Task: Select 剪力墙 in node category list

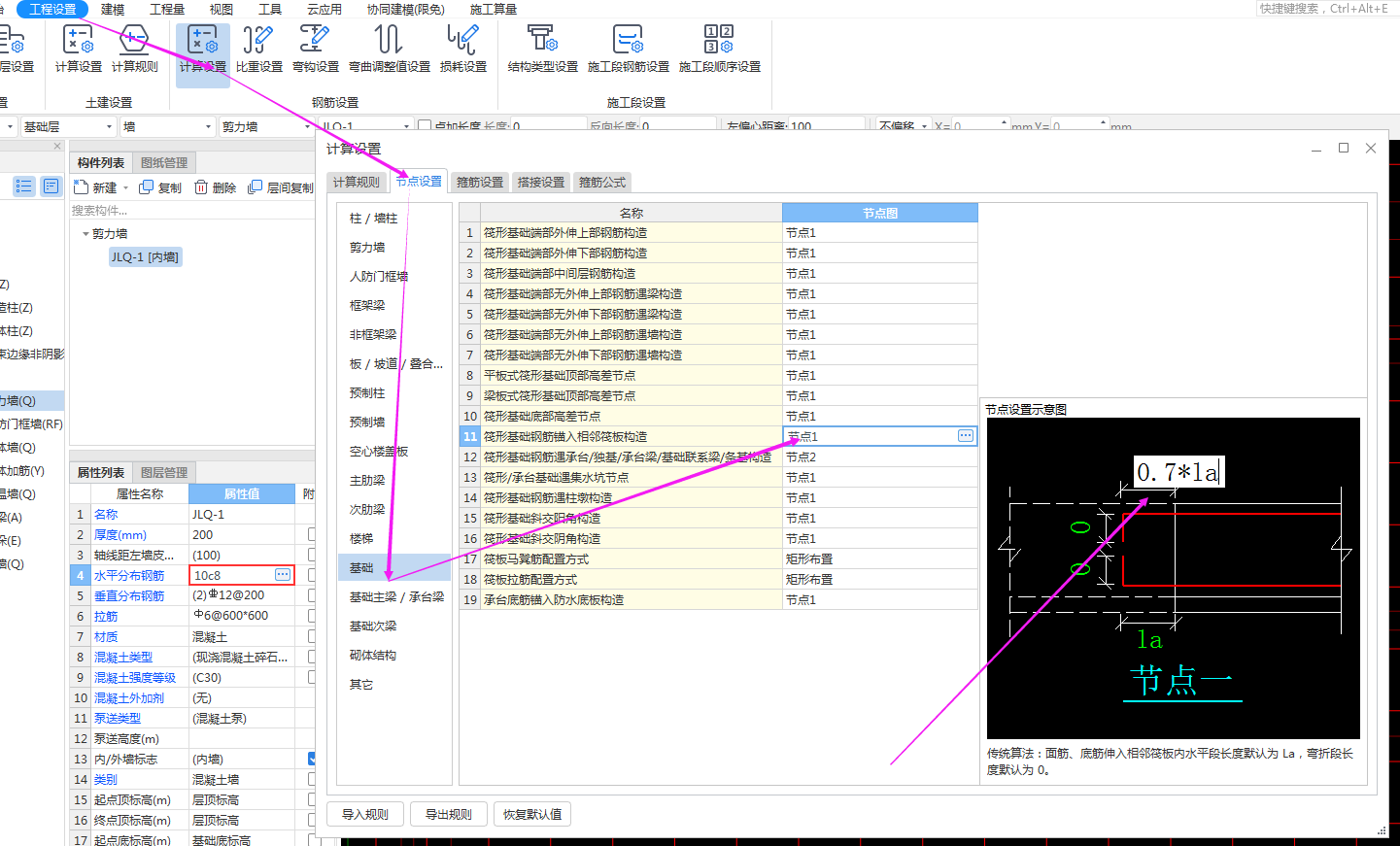Action: (367, 247)
